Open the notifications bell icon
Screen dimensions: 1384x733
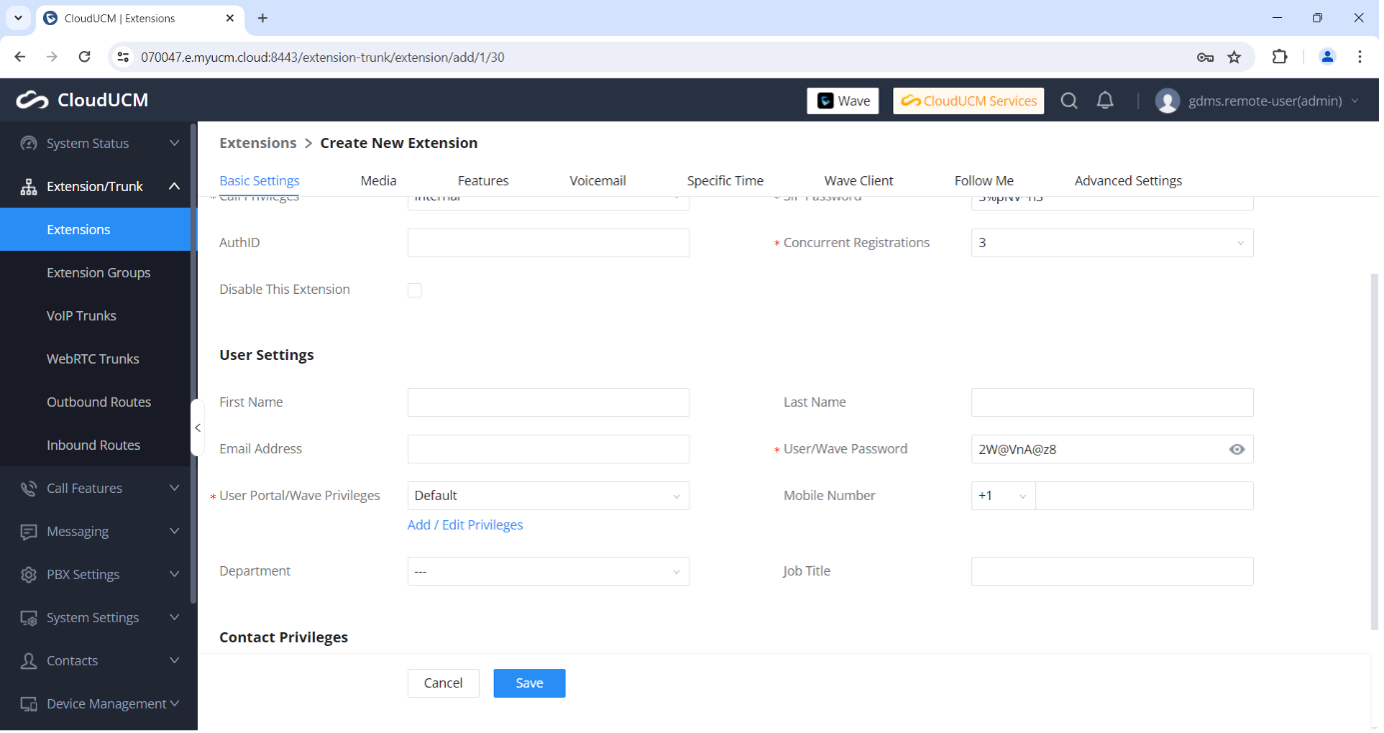(x=1105, y=100)
